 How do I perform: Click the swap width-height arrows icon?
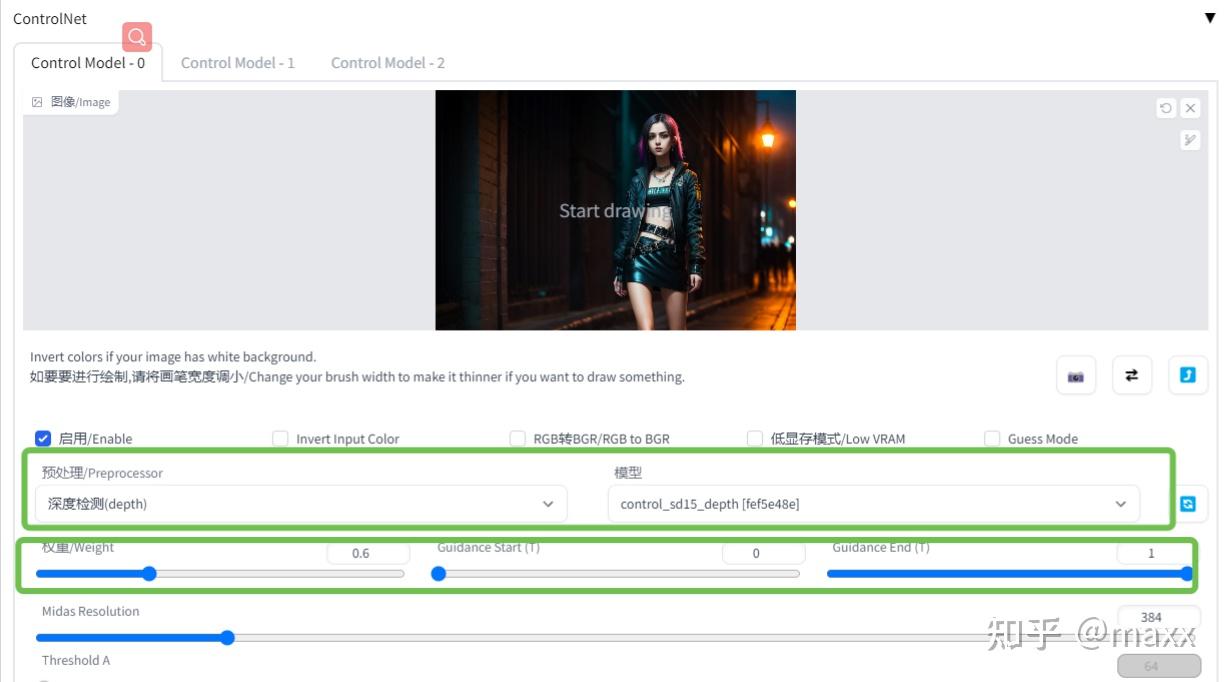1132,375
